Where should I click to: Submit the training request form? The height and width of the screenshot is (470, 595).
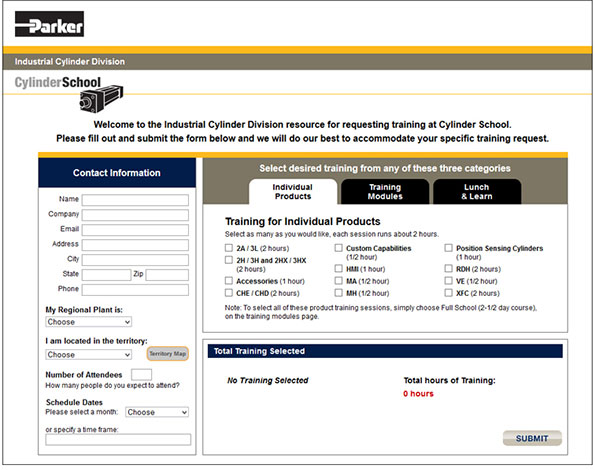pos(532,439)
